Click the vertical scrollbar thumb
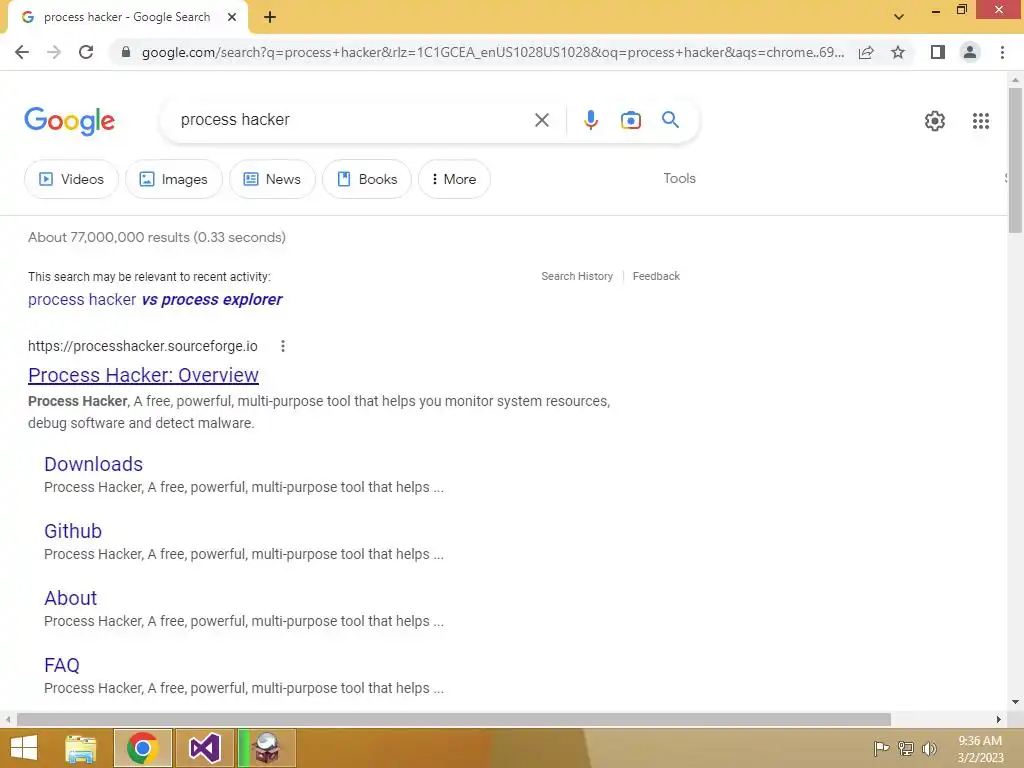This screenshot has height=768, width=1024. click(x=1015, y=160)
